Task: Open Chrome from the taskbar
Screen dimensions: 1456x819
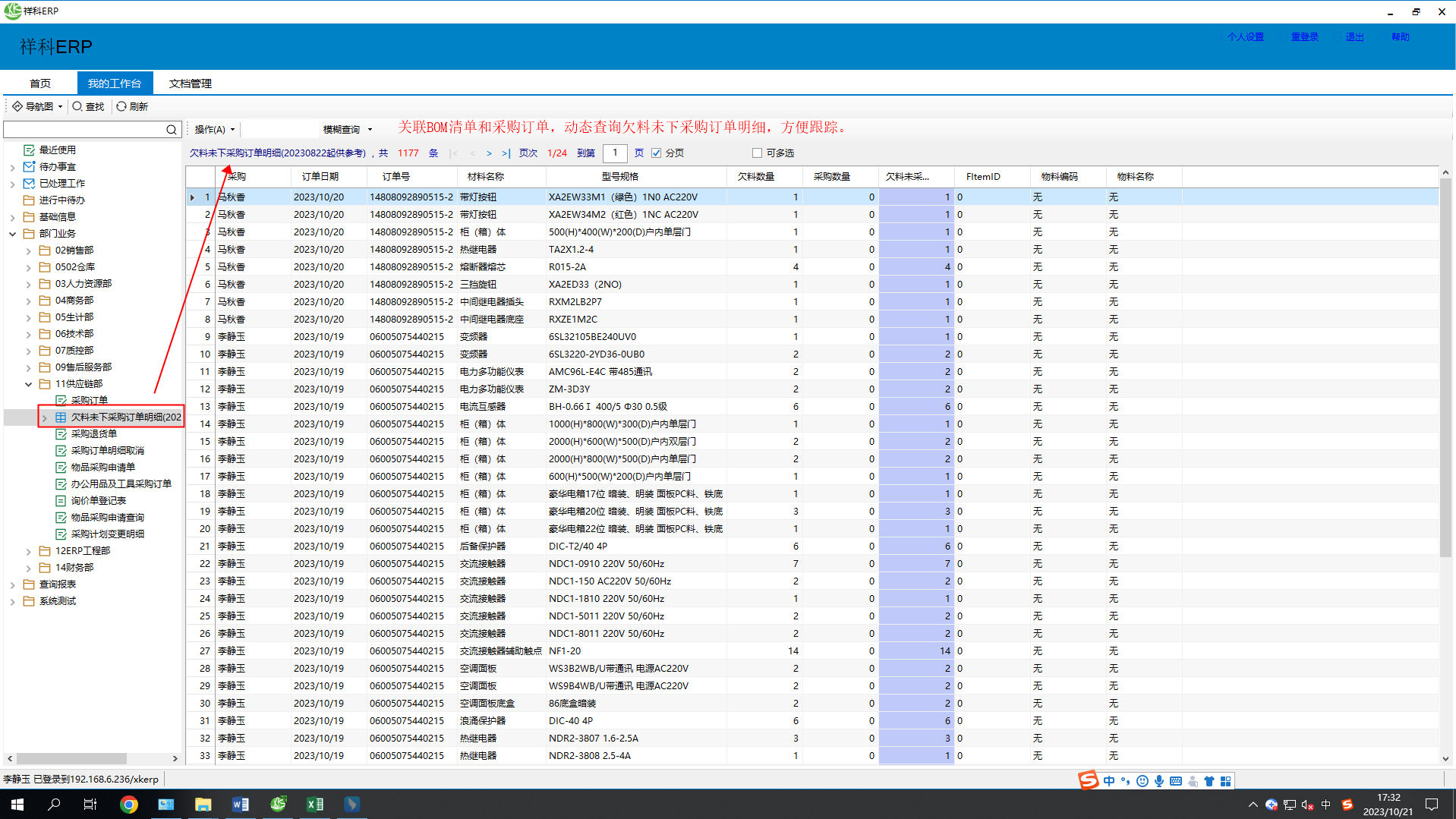Action: (x=129, y=804)
